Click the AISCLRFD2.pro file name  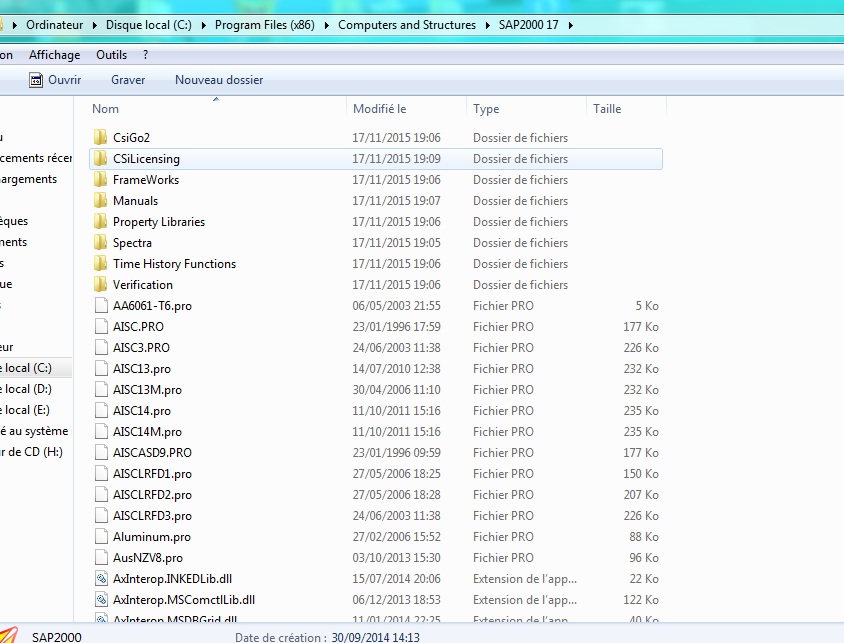point(152,494)
